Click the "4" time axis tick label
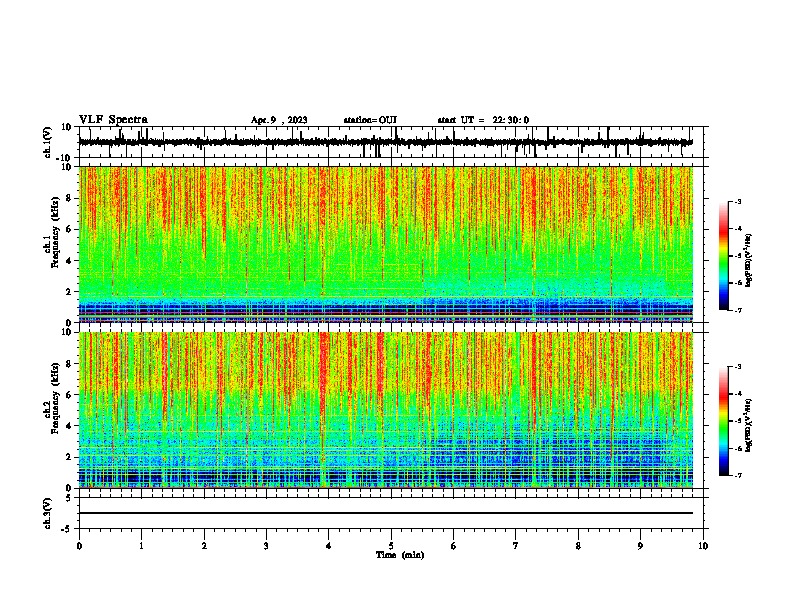The width and height of the screenshot is (792, 612). point(329,546)
